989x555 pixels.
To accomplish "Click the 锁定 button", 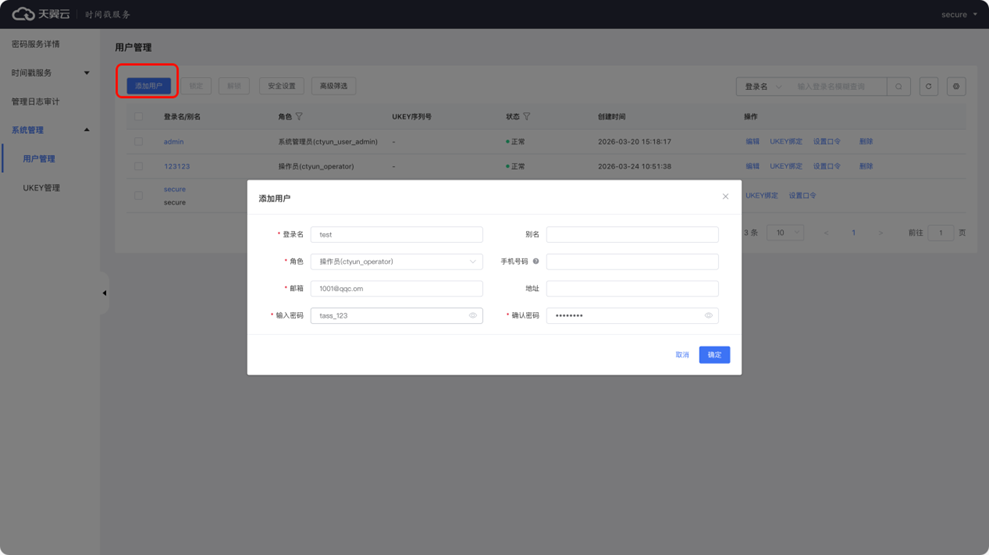I will (x=196, y=86).
